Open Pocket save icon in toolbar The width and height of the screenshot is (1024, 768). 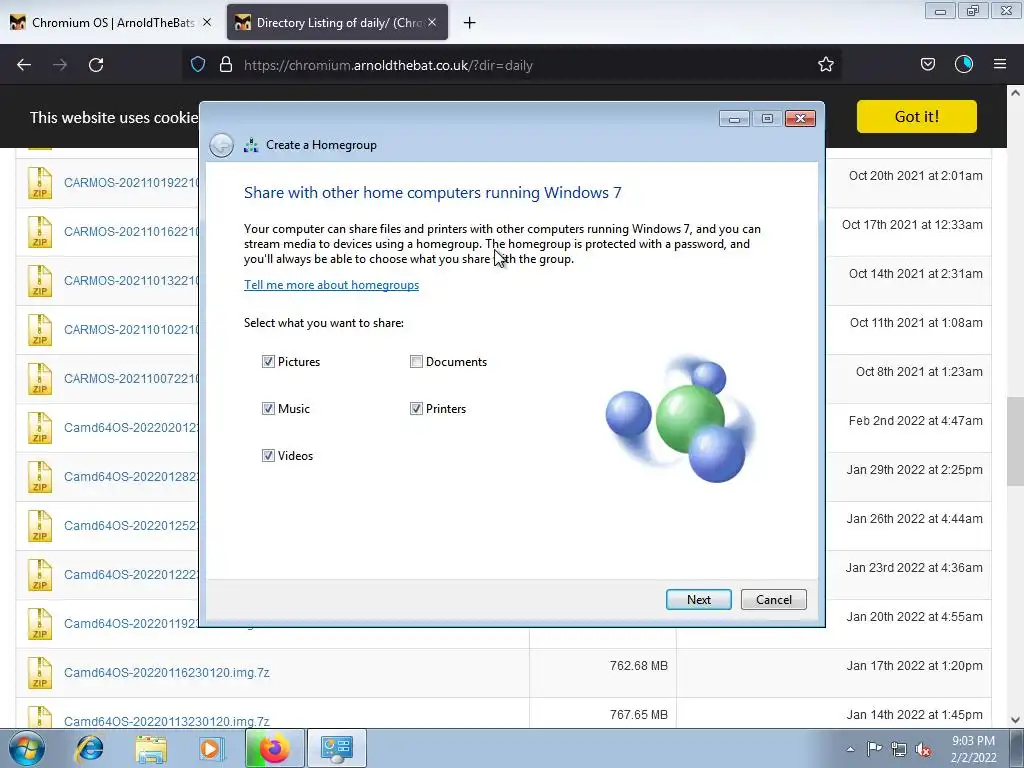[928, 65]
